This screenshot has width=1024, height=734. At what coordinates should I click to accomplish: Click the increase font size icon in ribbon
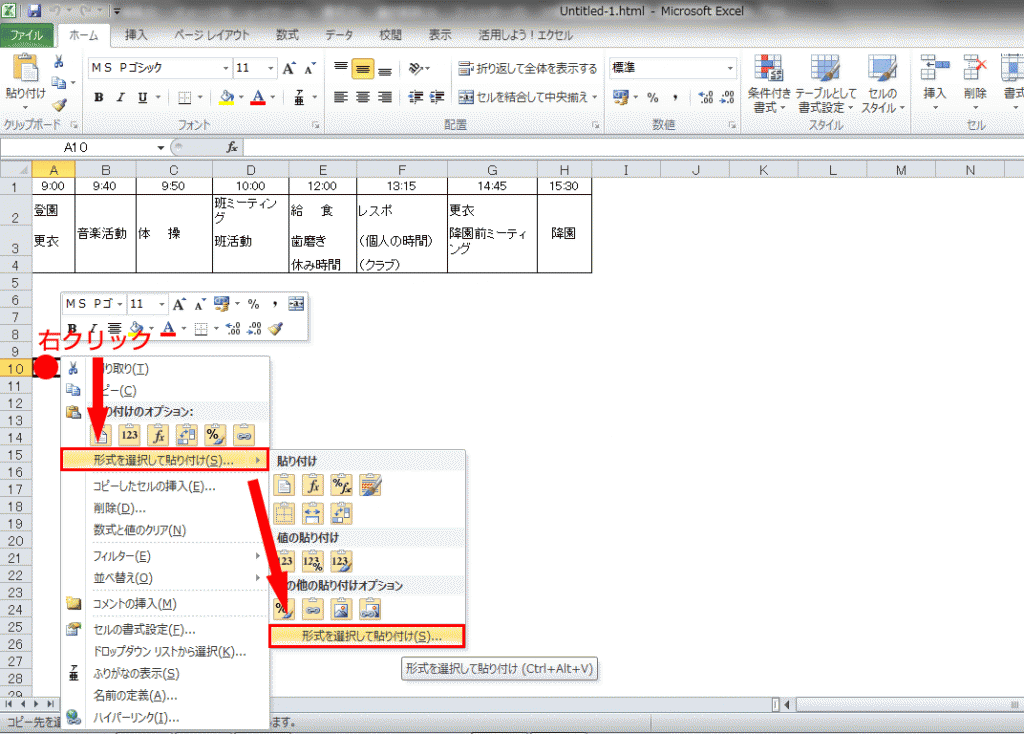click(290, 69)
